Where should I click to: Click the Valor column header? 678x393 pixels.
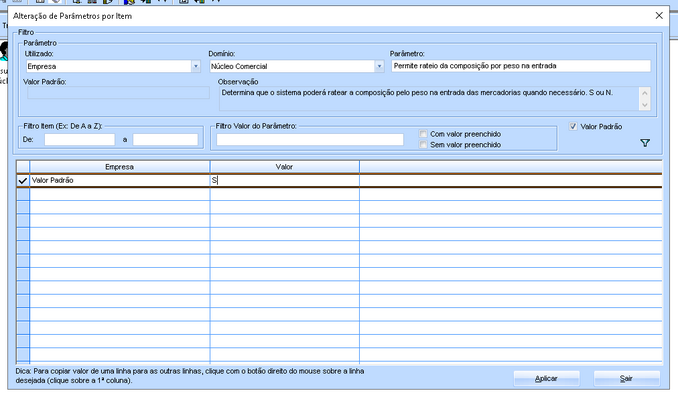coord(284,166)
